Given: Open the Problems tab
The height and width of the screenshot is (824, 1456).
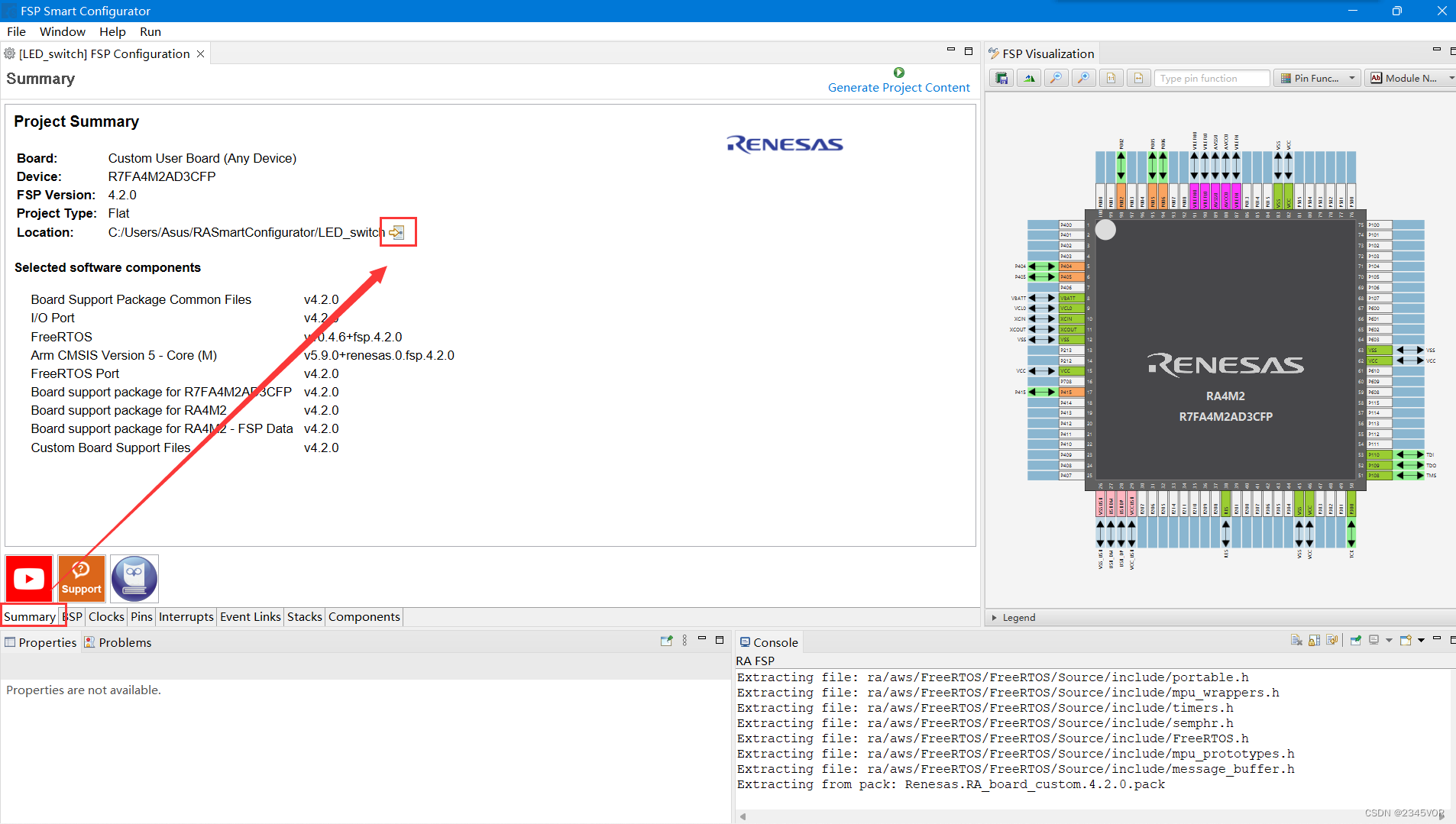Looking at the screenshot, I should (118, 642).
